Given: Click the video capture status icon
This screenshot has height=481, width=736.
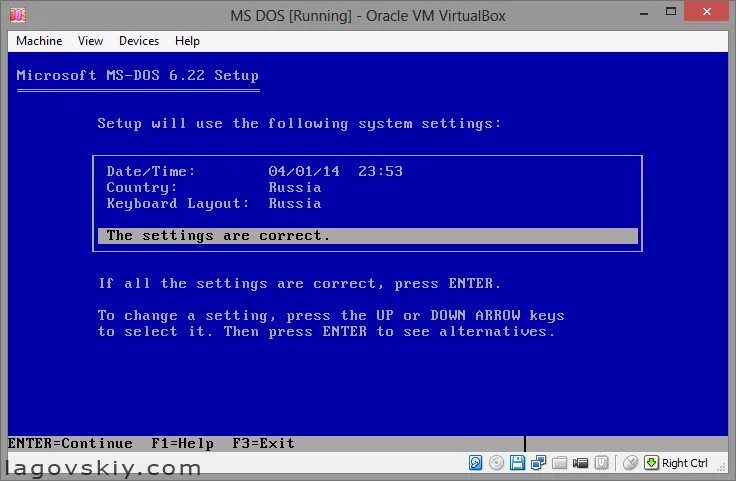Looking at the screenshot, I should click(x=580, y=463).
